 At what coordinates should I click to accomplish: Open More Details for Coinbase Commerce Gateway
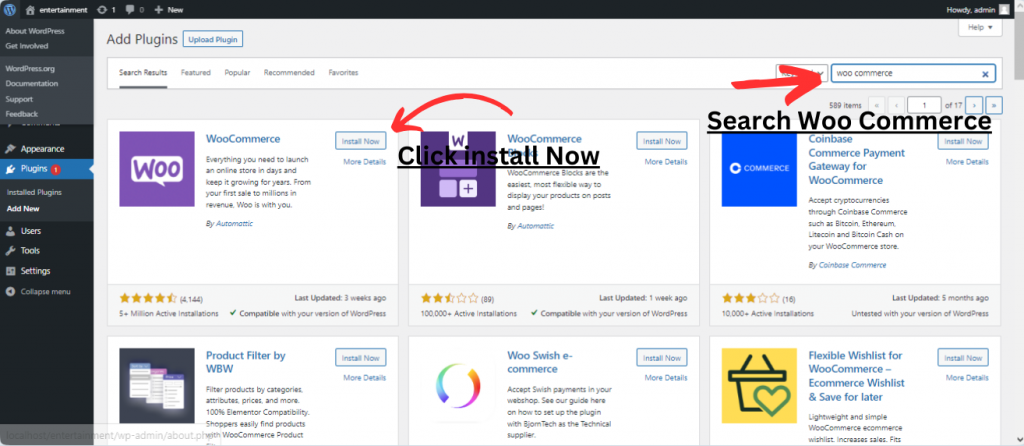(967, 161)
